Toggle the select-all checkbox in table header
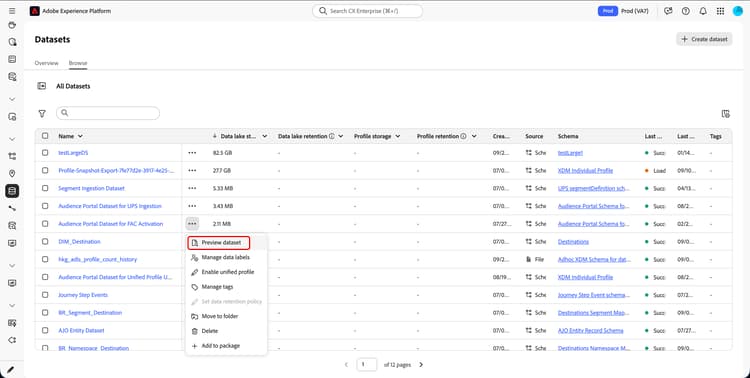Screen dimensions: 750x378 pyautogui.click(x=45, y=136)
